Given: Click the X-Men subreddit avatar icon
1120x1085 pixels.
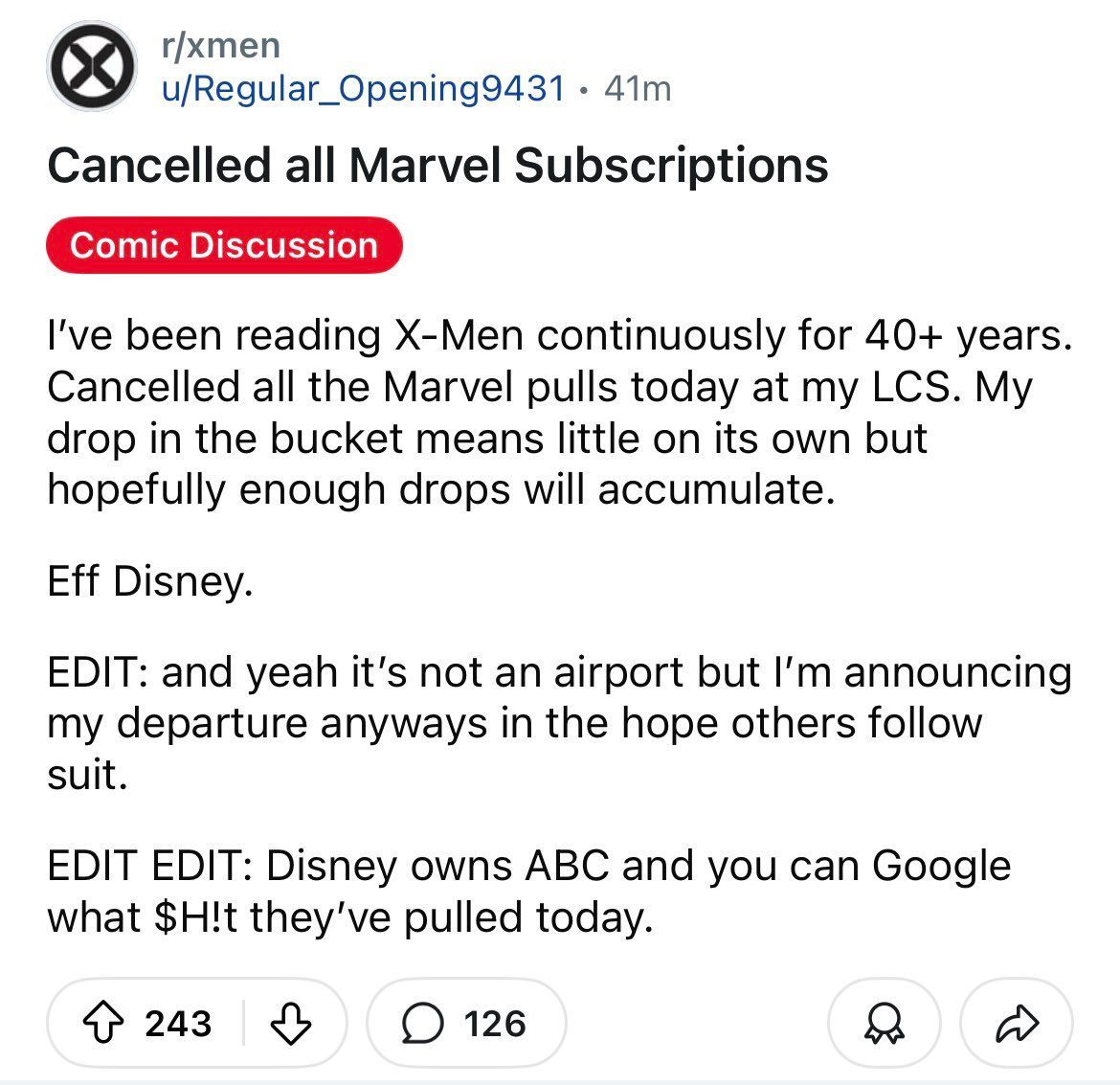Looking at the screenshot, I should [x=90, y=69].
